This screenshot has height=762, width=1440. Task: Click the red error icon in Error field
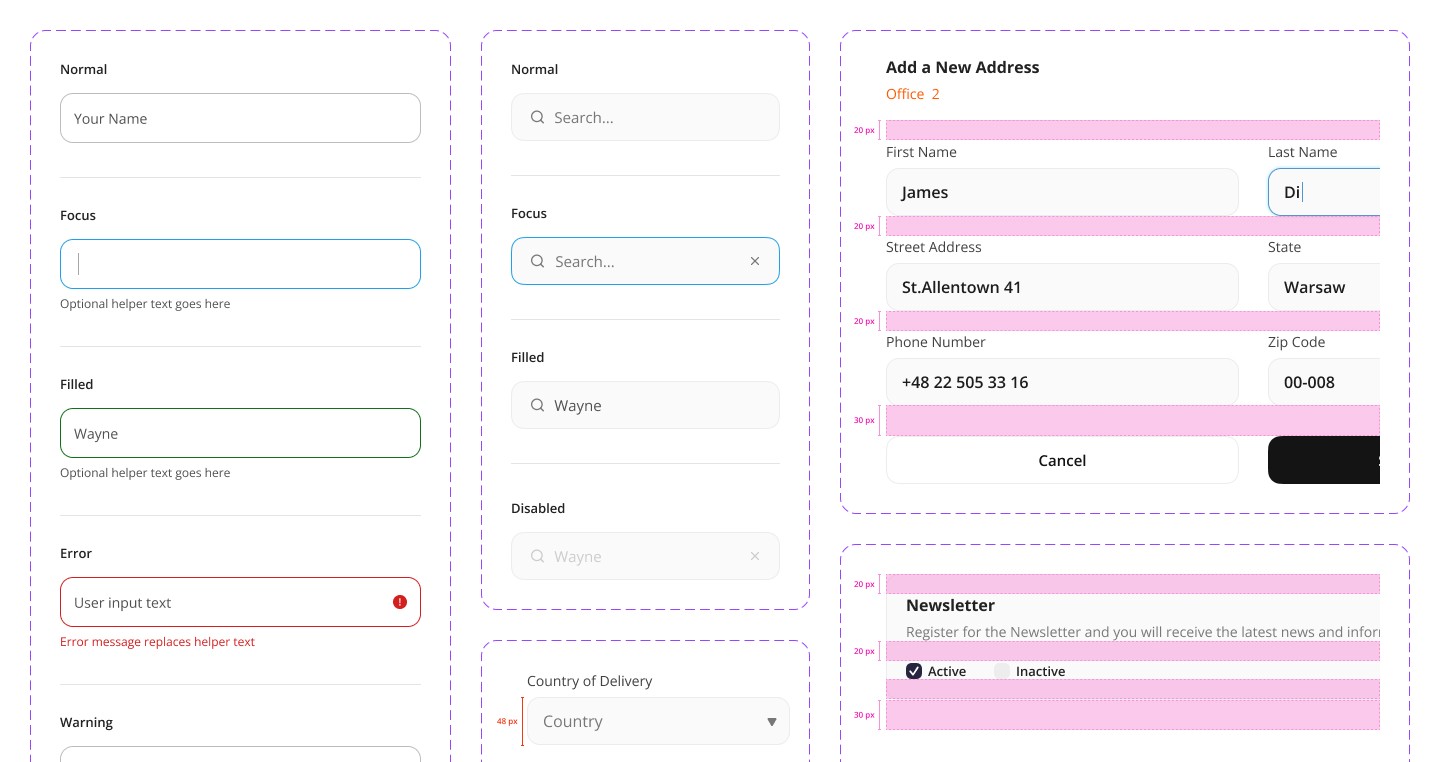400,602
